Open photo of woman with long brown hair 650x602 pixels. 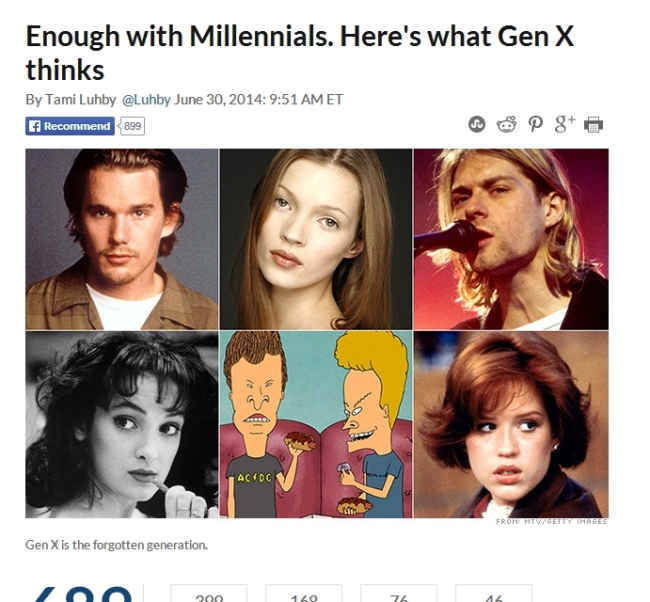click(x=316, y=239)
